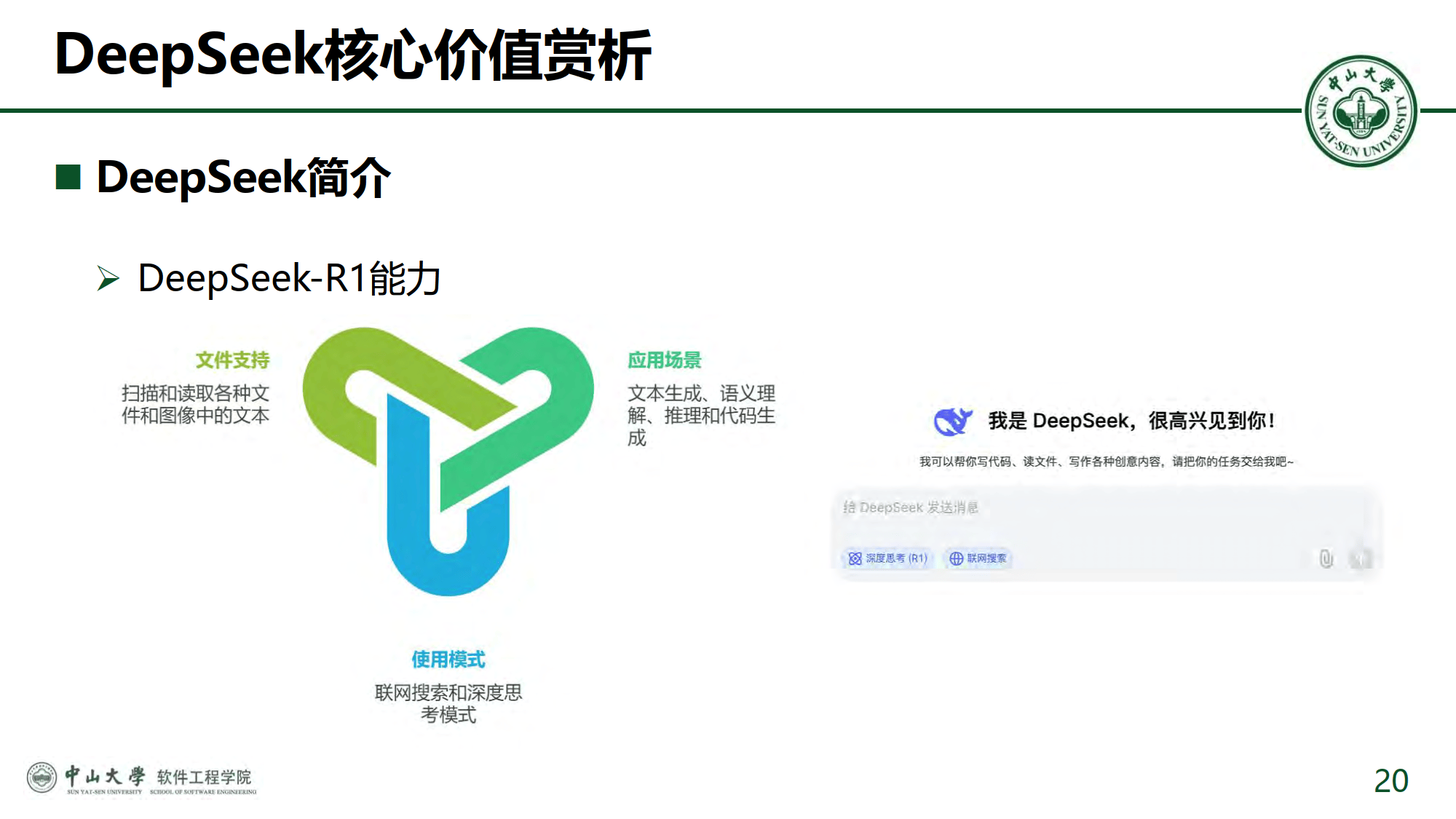
Task: Click the 使用模式 label
Action: pyautogui.click(x=448, y=659)
